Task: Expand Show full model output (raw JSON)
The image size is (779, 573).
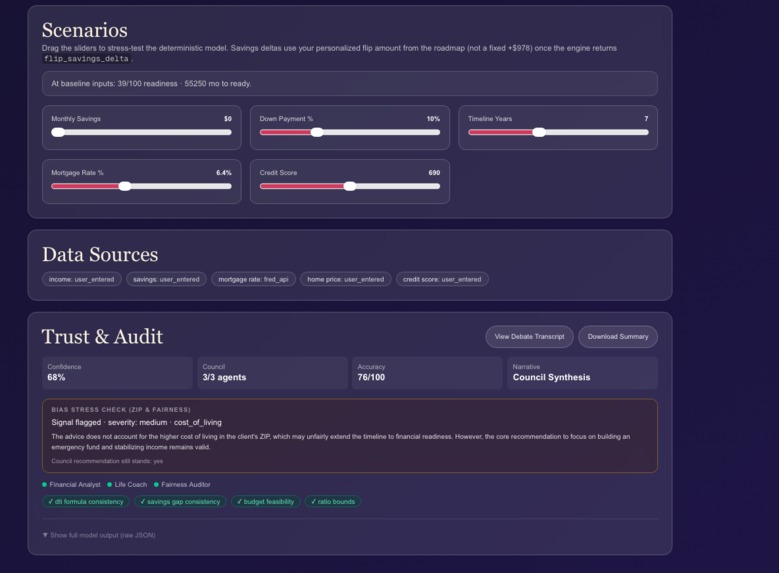Action: [x=99, y=535]
